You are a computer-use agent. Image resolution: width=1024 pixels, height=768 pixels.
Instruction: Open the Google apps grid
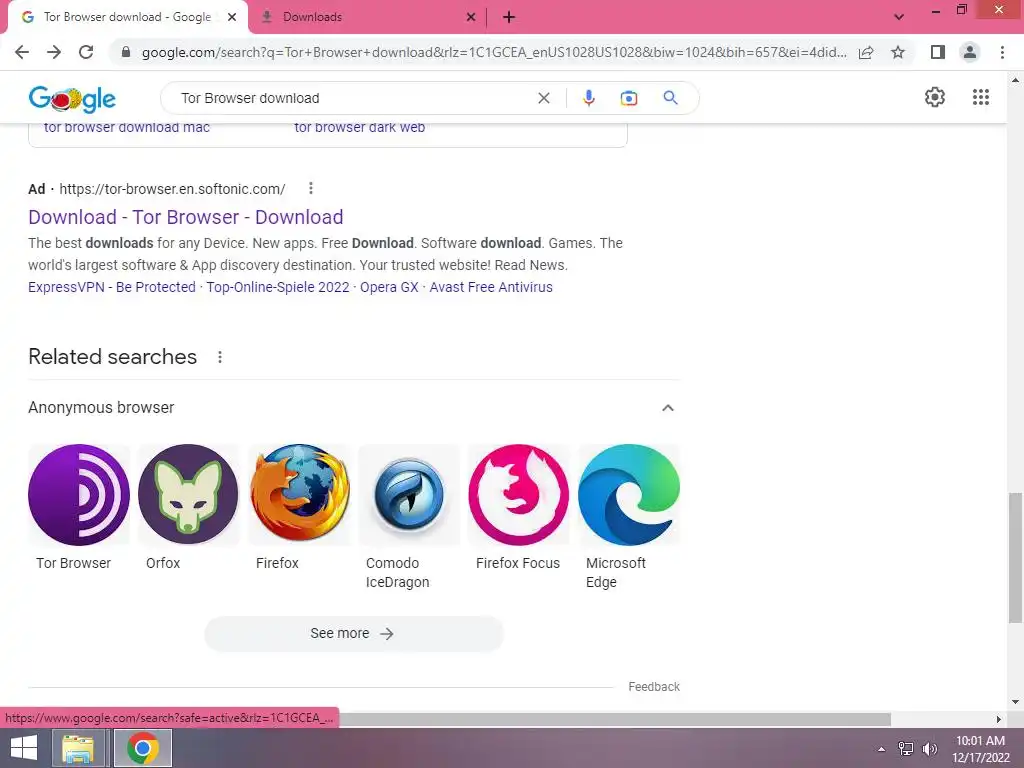(x=981, y=97)
